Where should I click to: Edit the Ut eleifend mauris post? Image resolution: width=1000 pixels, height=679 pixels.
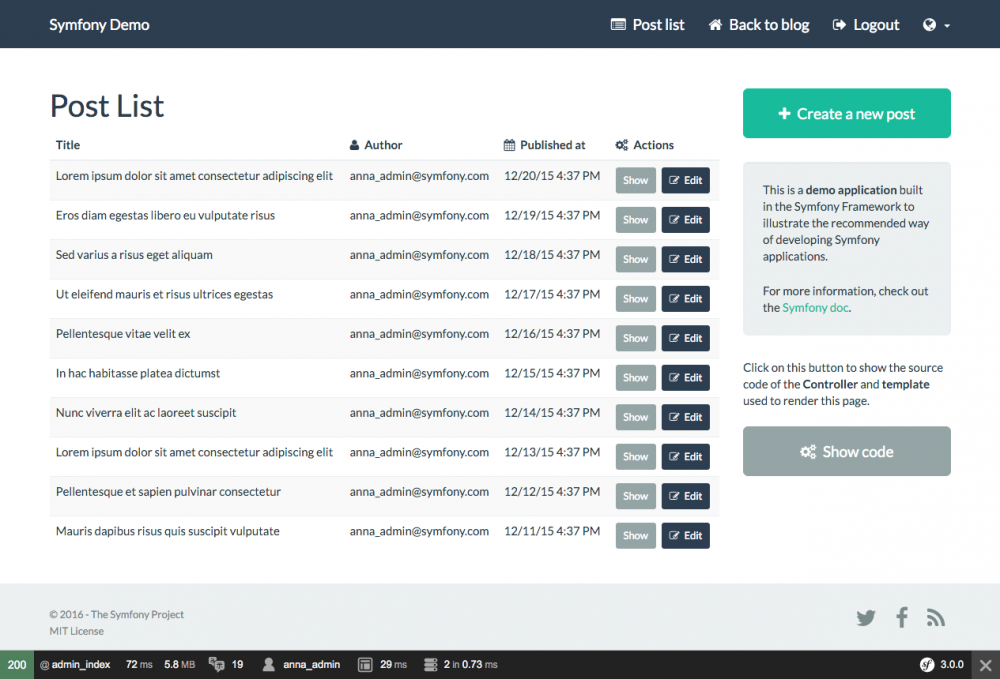coord(686,299)
